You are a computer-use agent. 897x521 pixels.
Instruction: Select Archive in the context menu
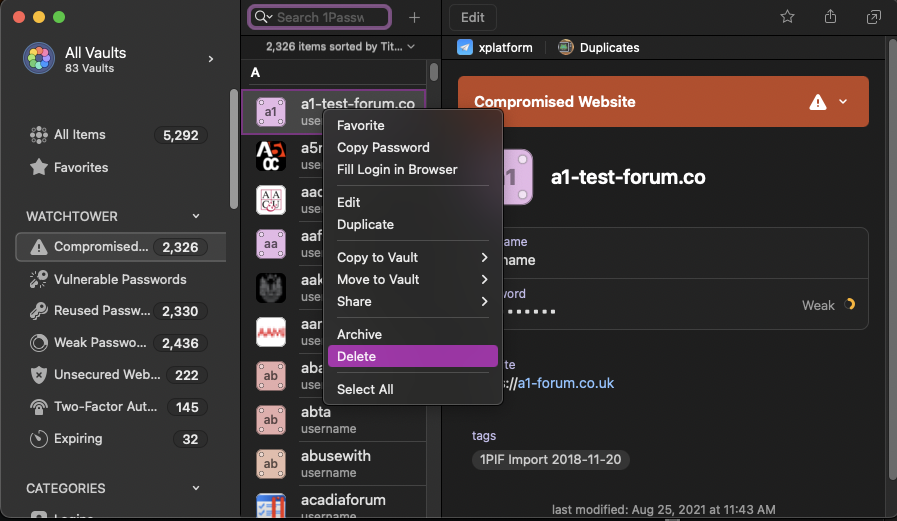[359, 334]
